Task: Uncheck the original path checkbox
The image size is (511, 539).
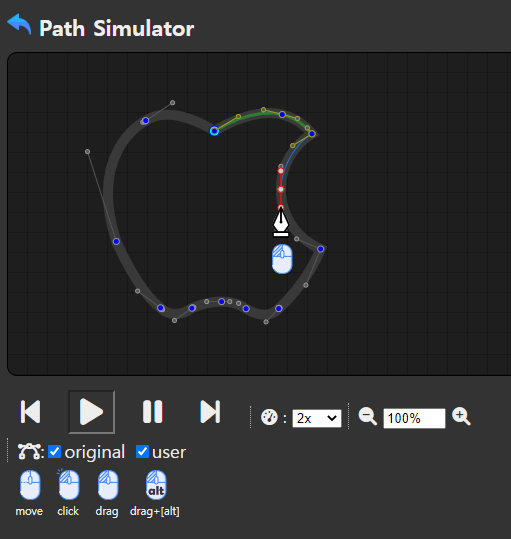Action: coord(55,451)
